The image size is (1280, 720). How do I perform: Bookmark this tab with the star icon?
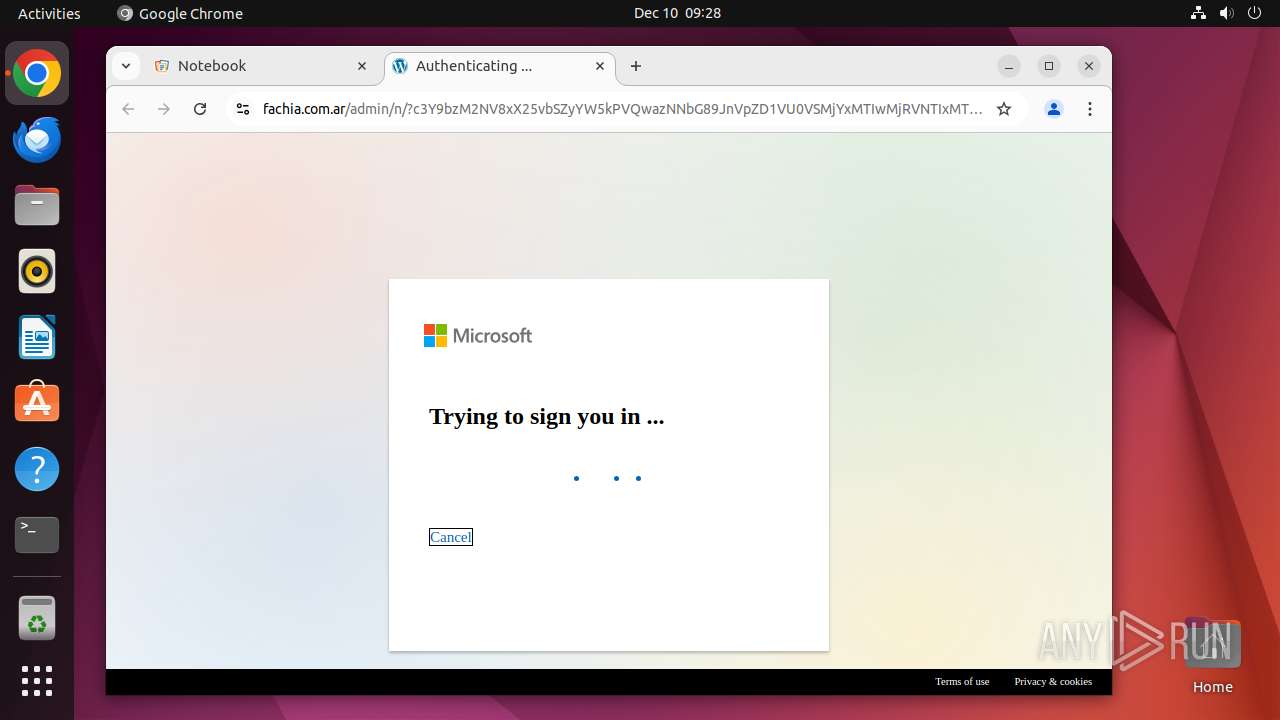click(x=1004, y=109)
